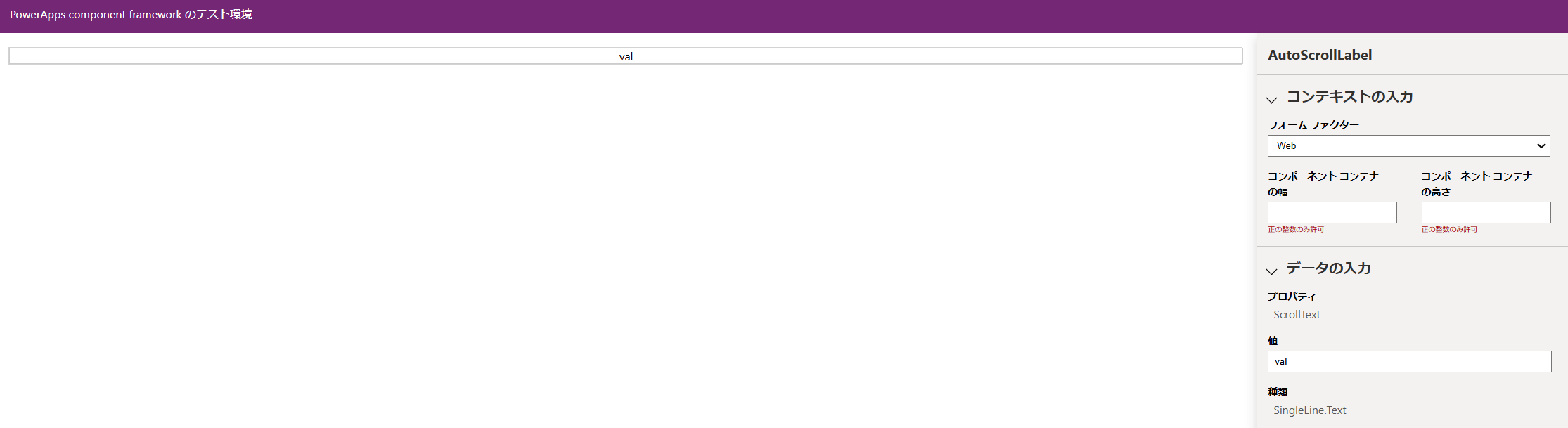This screenshot has height=428, width=1568.
Task: Click the コンポーネント コンテナーの高さ input field
Action: click(1486, 212)
